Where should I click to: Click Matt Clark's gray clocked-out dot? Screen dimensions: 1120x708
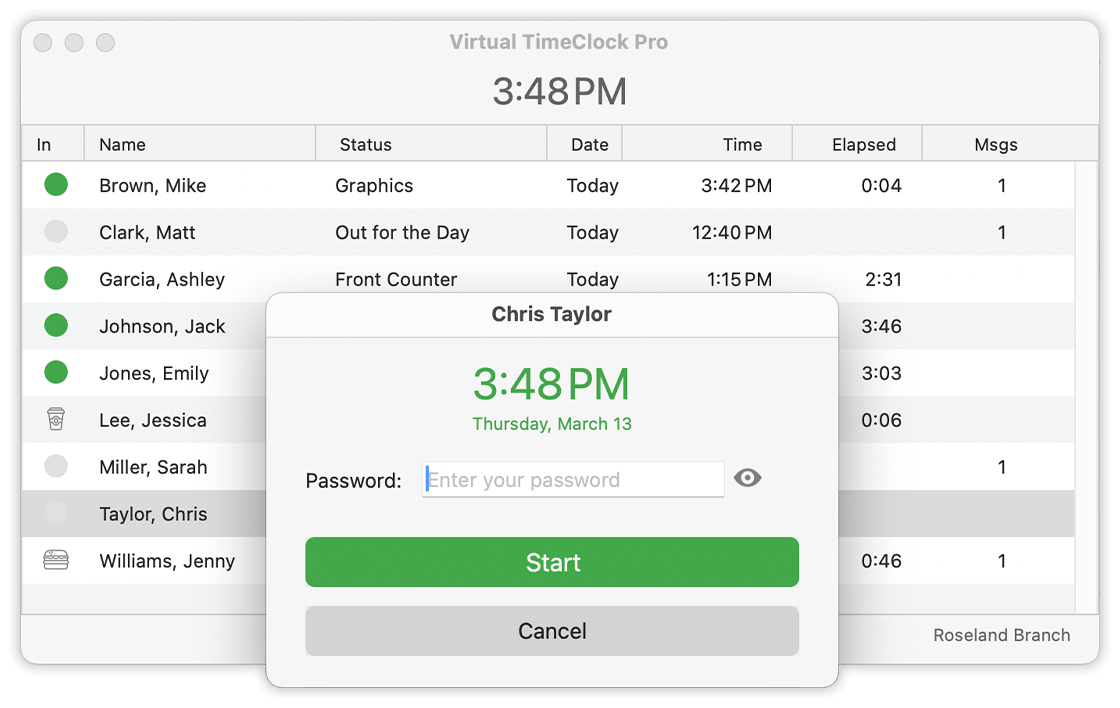[56, 231]
